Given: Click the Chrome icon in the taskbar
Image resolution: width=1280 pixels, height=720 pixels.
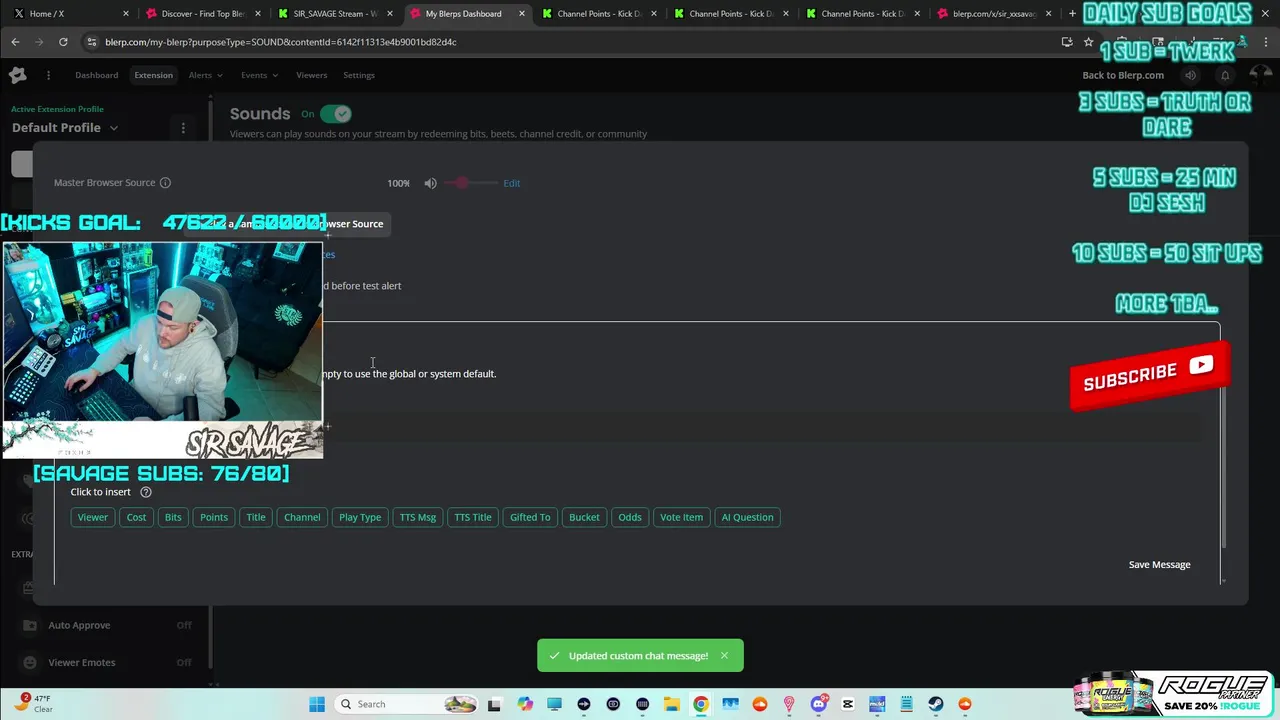Looking at the screenshot, I should [701, 704].
